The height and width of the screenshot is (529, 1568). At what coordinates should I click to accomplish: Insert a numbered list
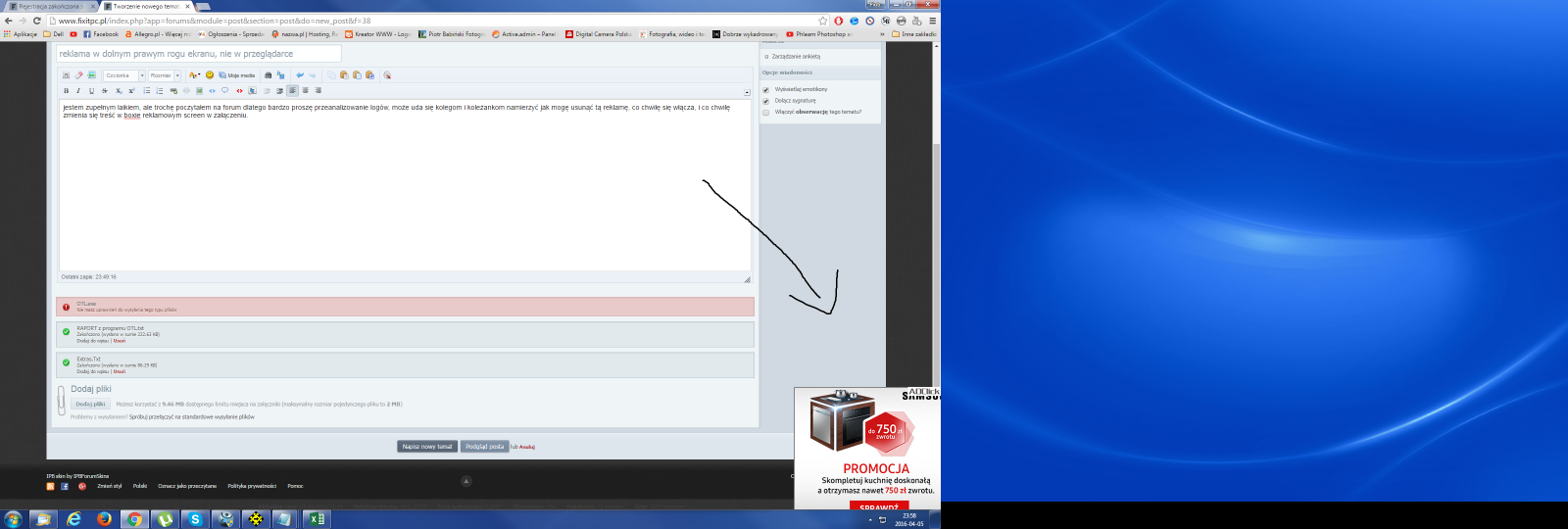160,90
